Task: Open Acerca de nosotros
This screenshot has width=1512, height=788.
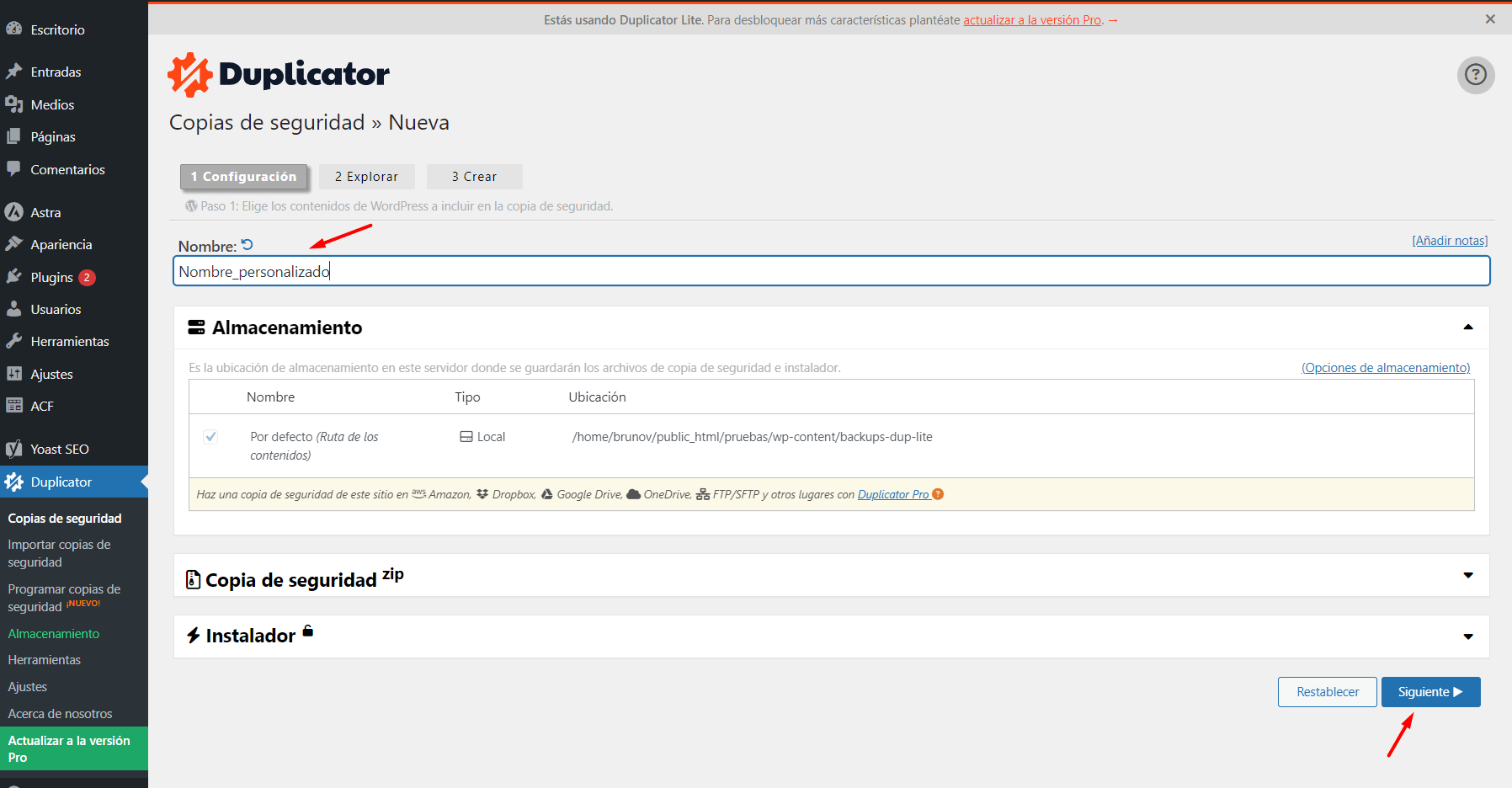Action: (60, 714)
